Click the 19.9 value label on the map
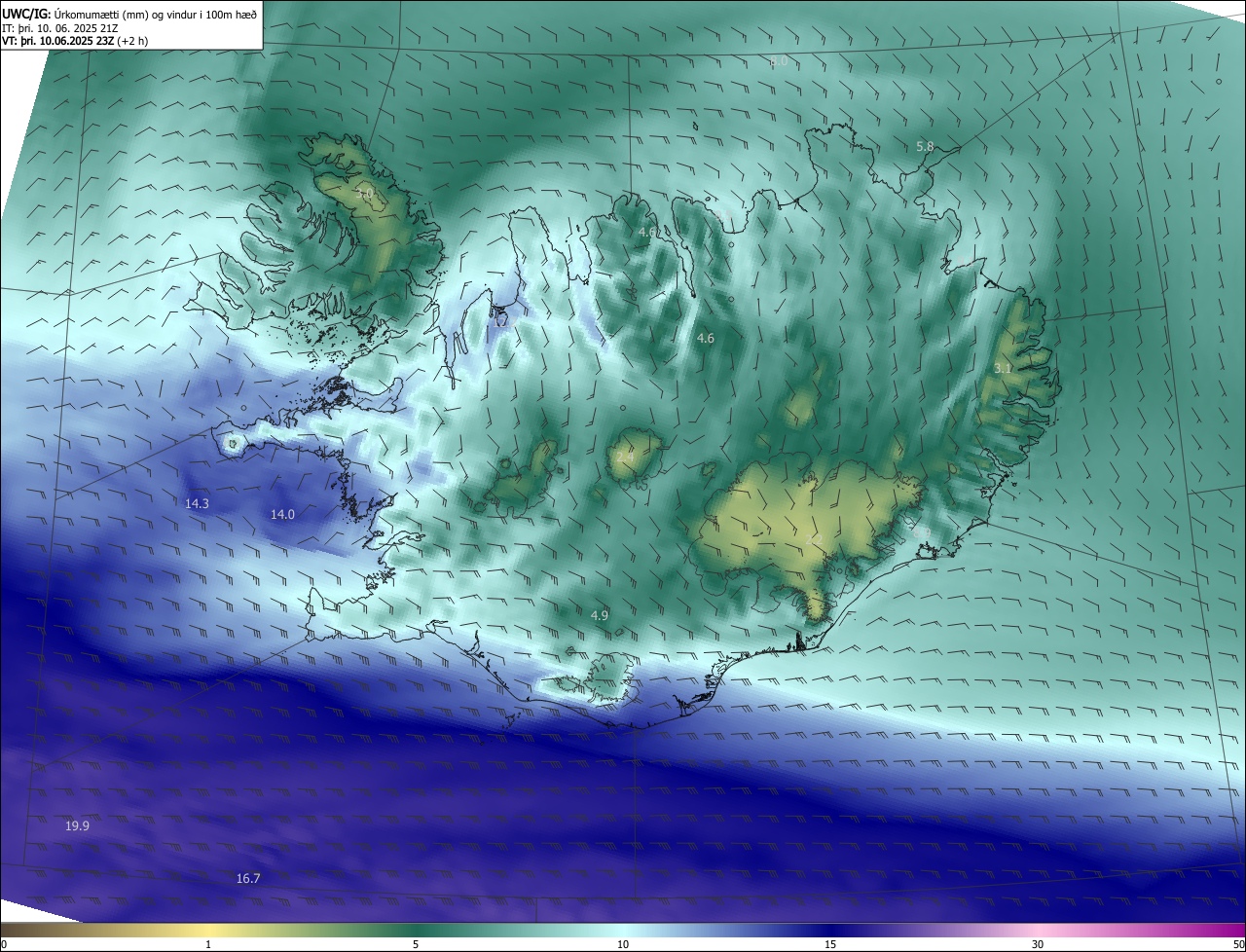This screenshot has width=1246, height=952. 77,826
